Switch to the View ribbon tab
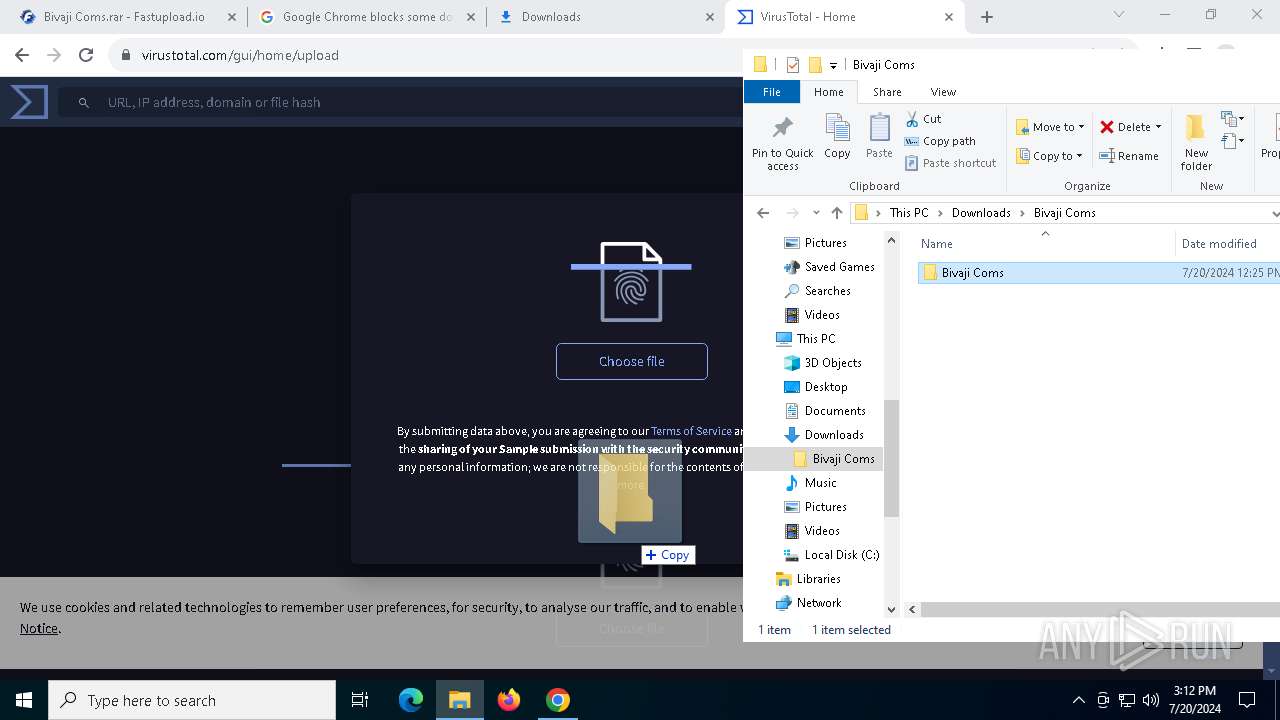Image resolution: width=1280 pixels, height=720 pixels. (x=943, y=92)
